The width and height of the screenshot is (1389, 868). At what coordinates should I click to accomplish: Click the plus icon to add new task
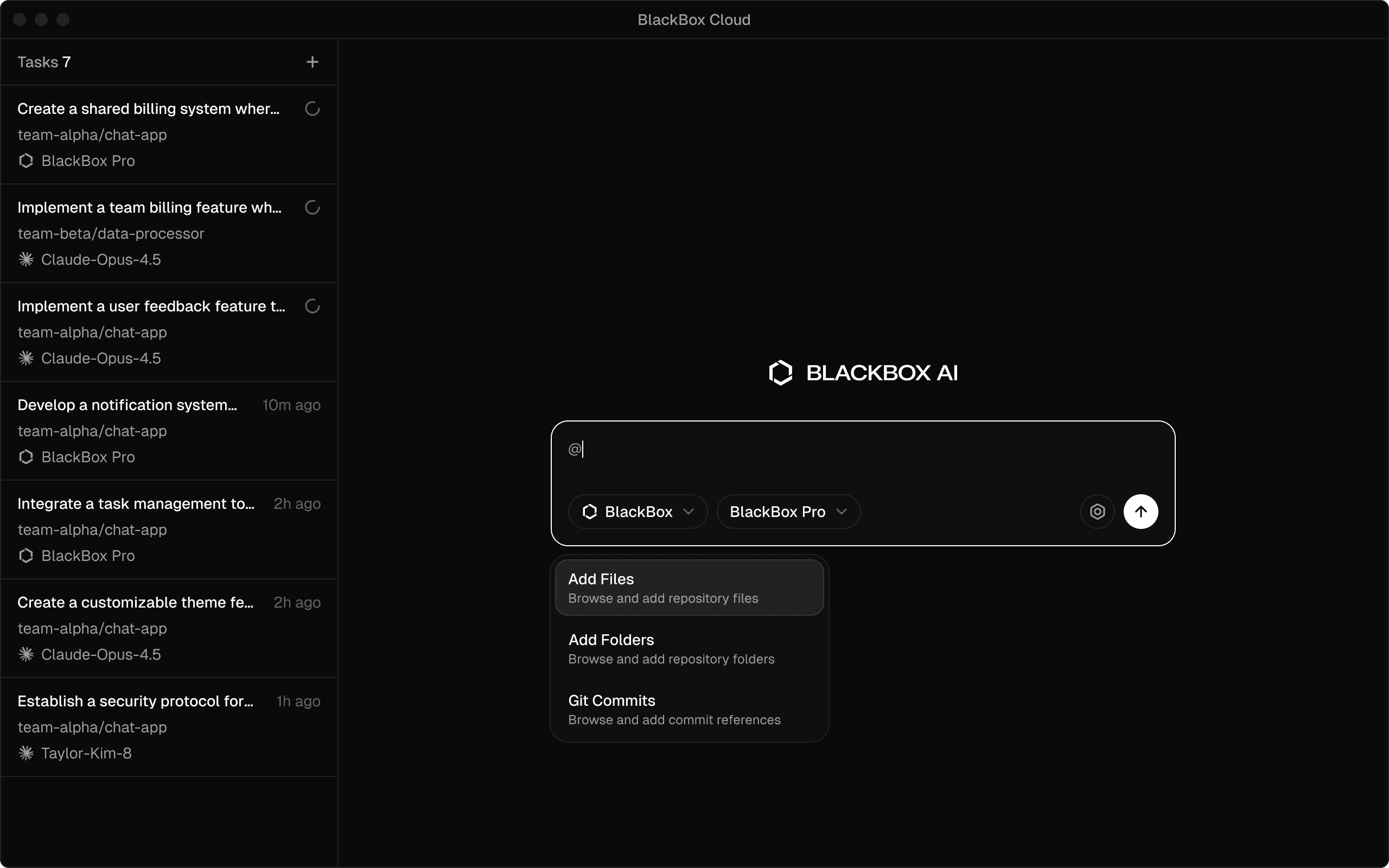311,62
